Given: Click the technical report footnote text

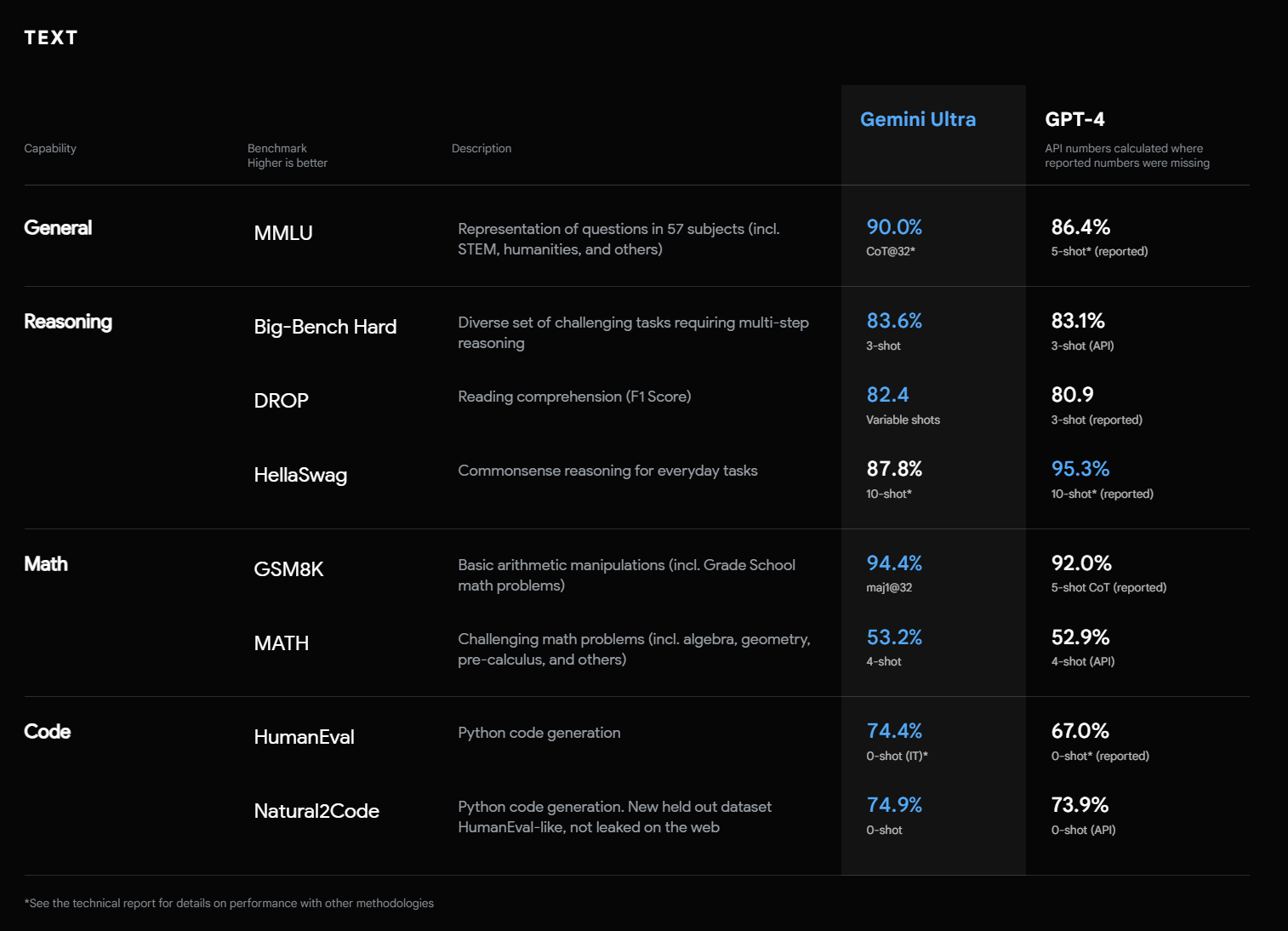Looking at the screenshot, I should click(x=230, y=903).
